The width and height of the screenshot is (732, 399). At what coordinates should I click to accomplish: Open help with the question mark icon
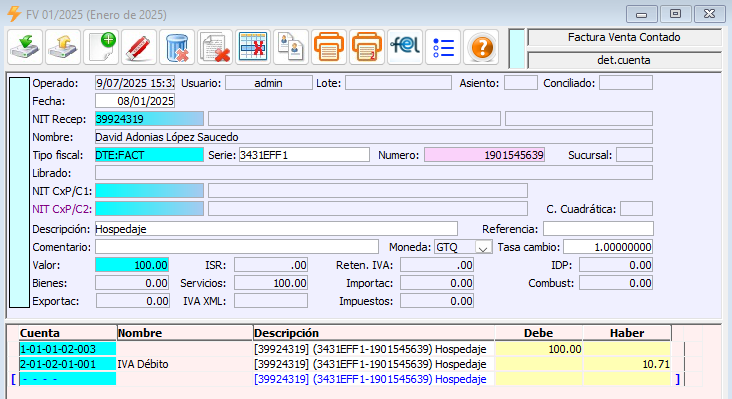tap(481, 47)
